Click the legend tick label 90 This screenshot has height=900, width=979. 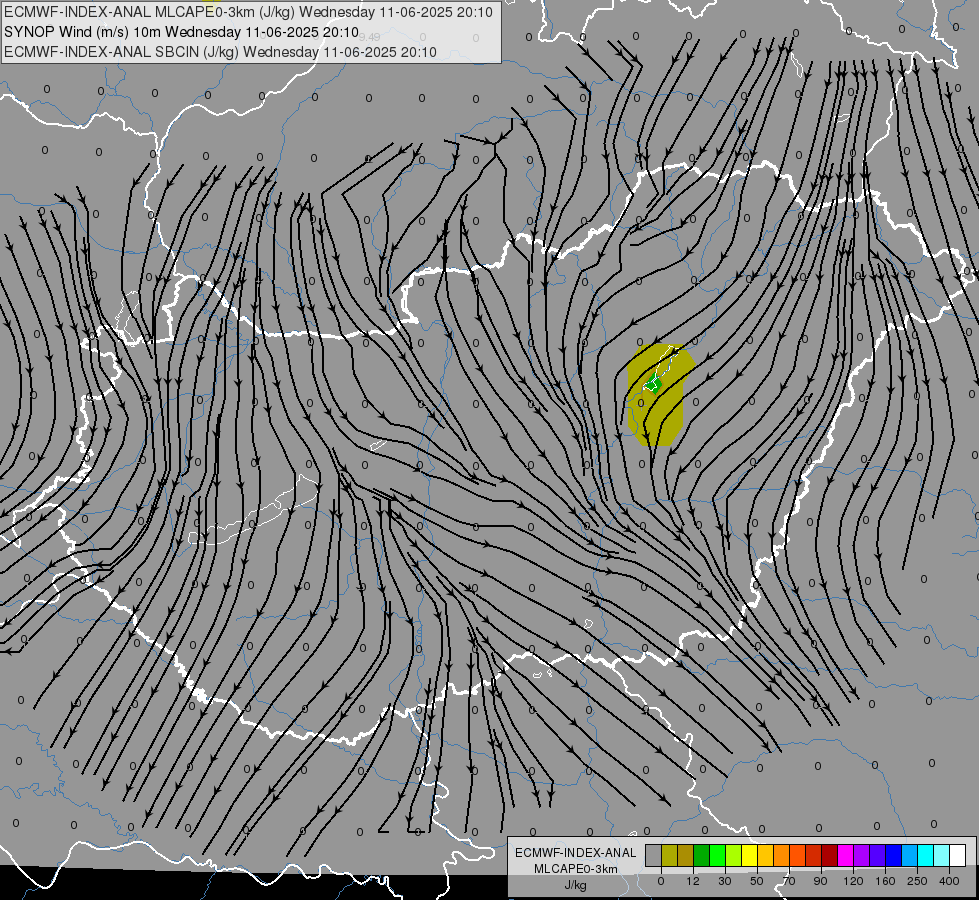tap(820, 881)
